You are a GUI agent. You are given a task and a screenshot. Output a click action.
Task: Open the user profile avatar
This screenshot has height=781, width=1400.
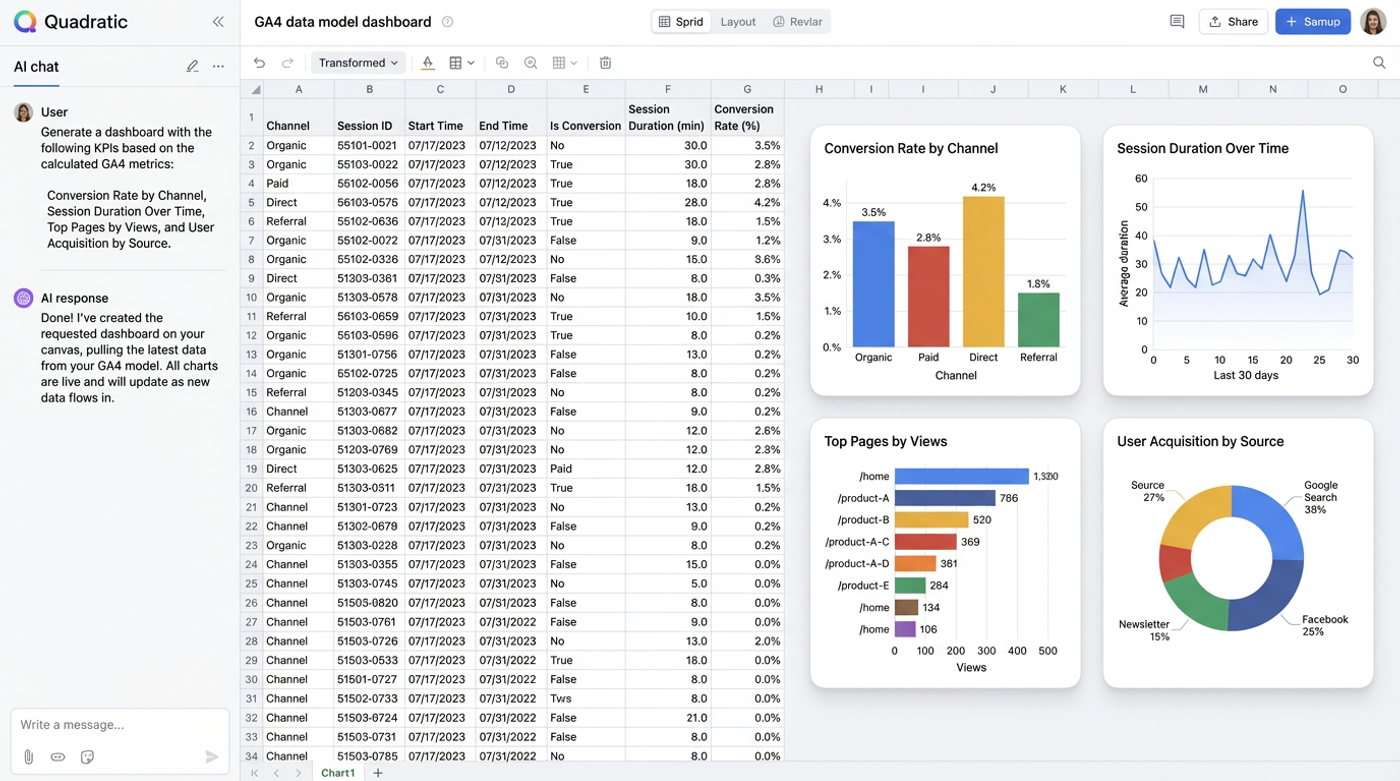(1373, 22)
